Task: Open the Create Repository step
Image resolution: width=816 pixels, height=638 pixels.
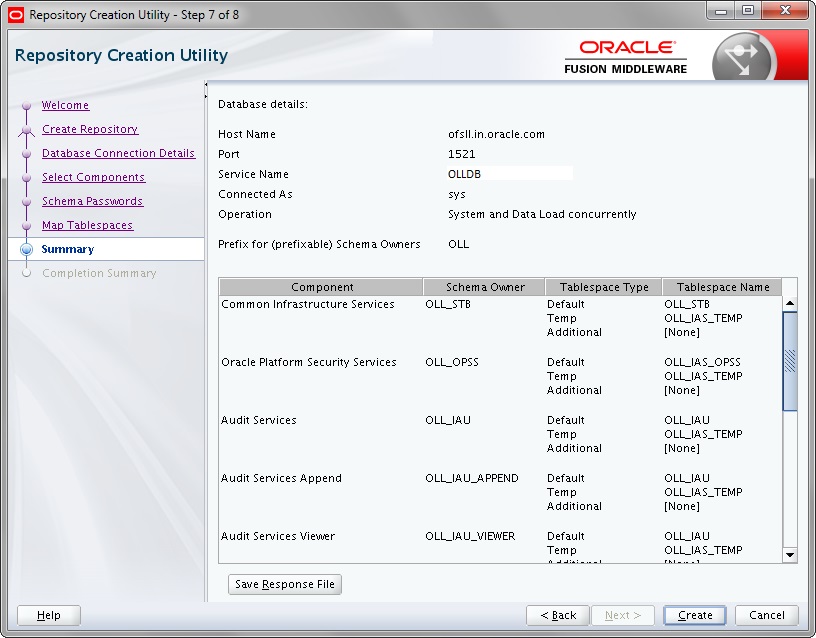Action: [x=90, y=129]
